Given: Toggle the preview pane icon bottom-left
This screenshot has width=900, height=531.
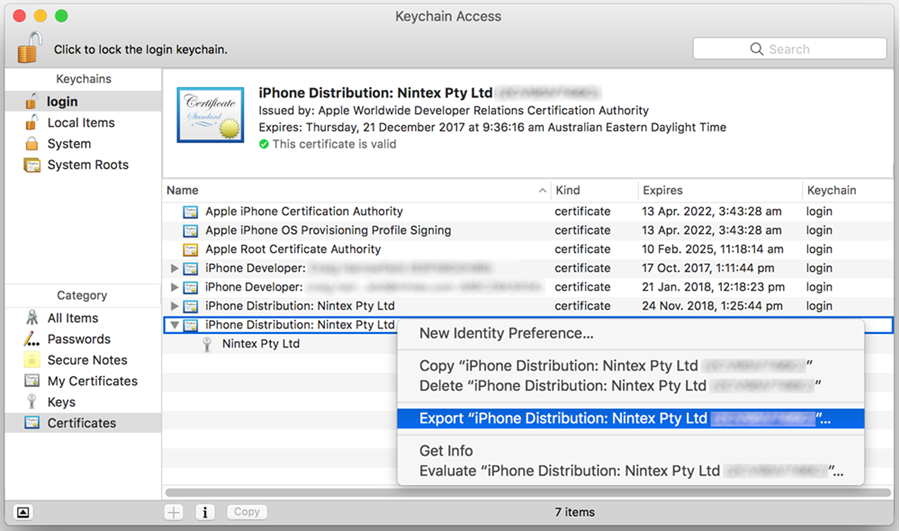Looking at the screenshot, I should click(x=23, y=512).
